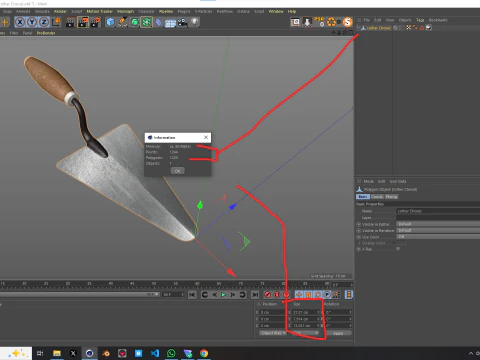Toggle Rotation keyframe recording icon

tap(318, 295)
